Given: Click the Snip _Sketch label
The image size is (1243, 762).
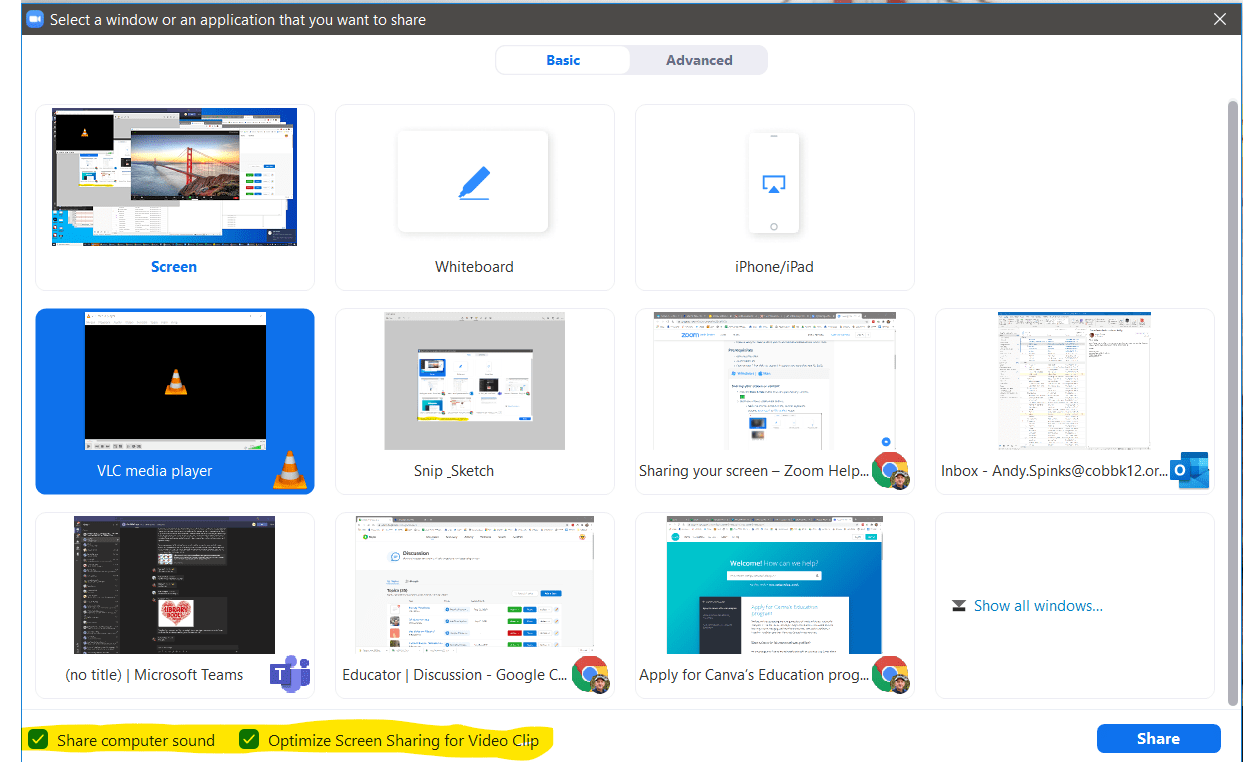Looking at the screenshot, I should (x=454, y=471).
